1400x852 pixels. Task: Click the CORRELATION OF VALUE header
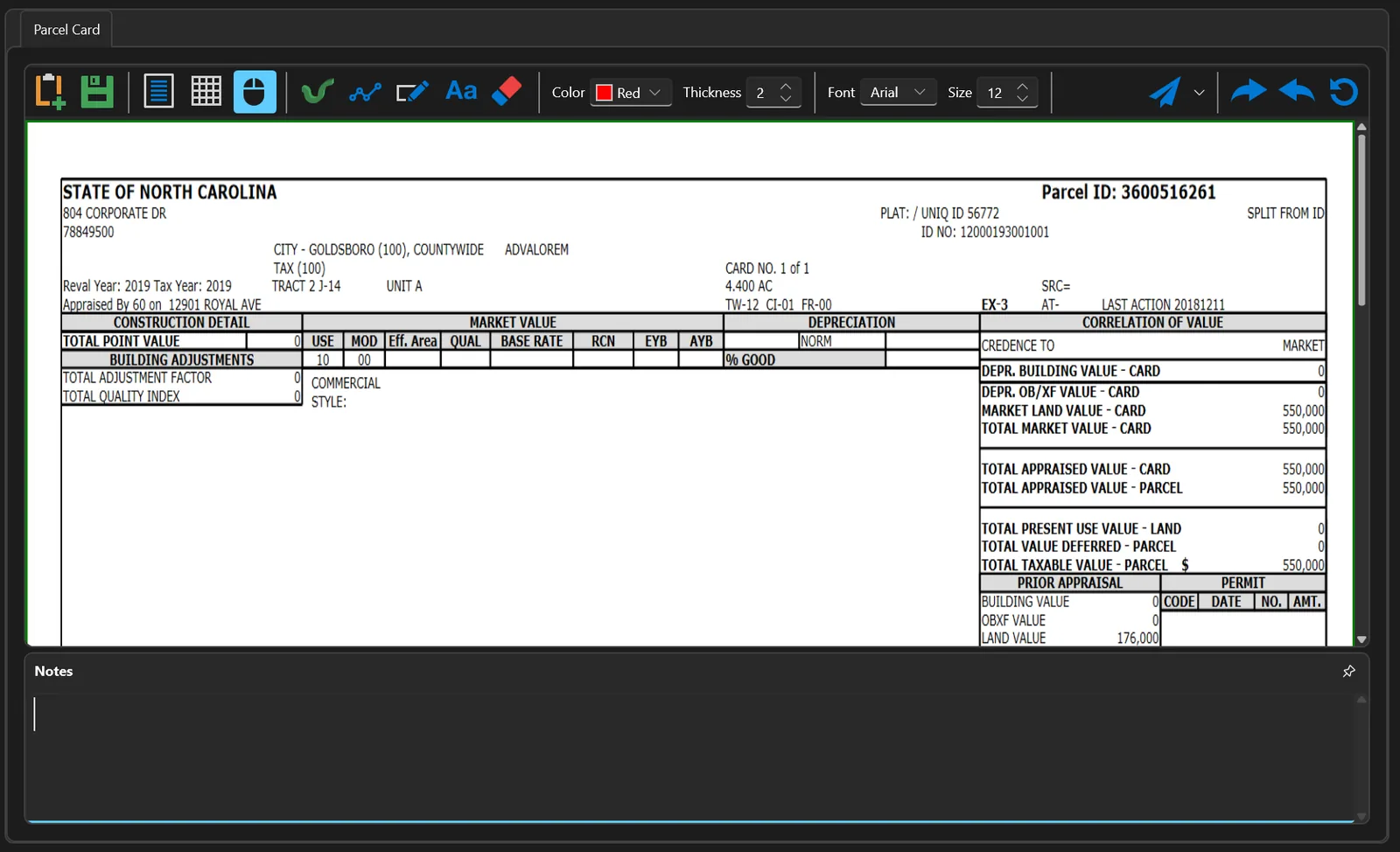(x=1152, y=323)
